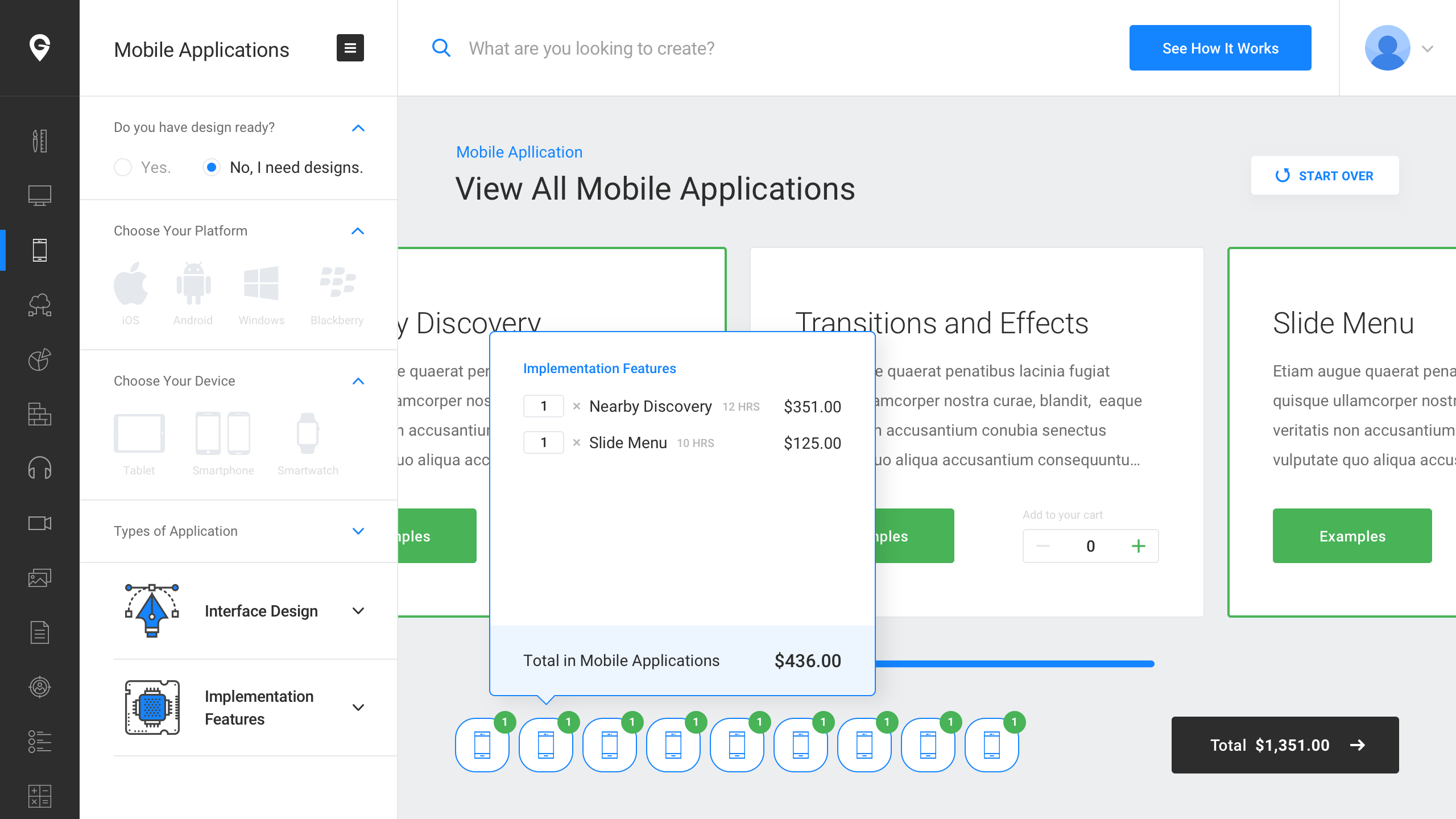Open the user avatar dropdown arrow
This screenshot has height=819, width=1456.
[1427, 48]
